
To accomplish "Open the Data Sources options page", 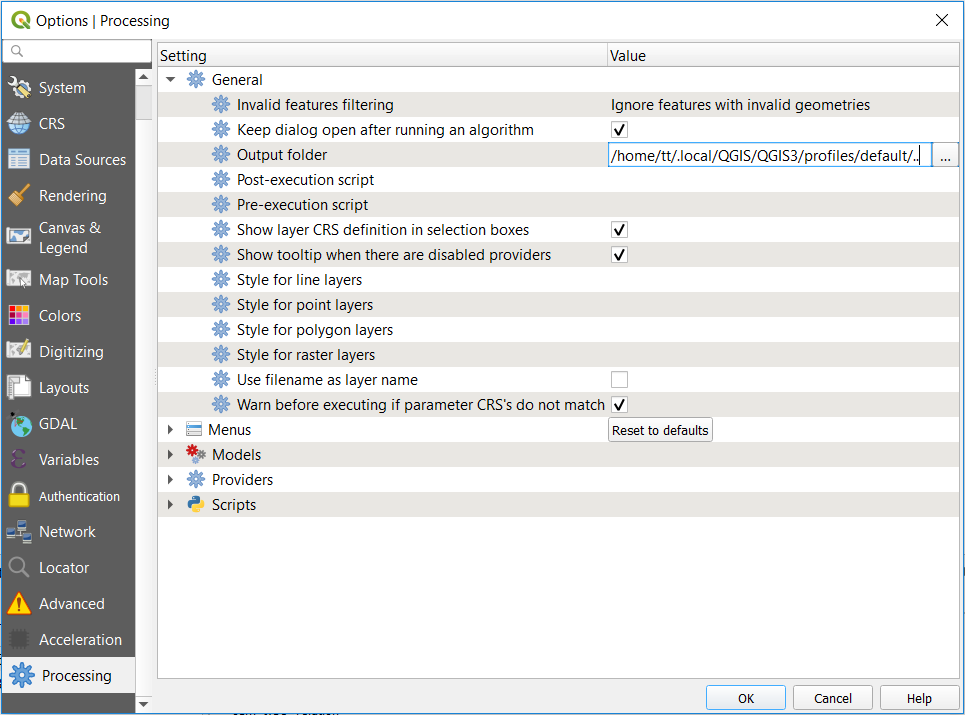I will [x=82, y=160].
